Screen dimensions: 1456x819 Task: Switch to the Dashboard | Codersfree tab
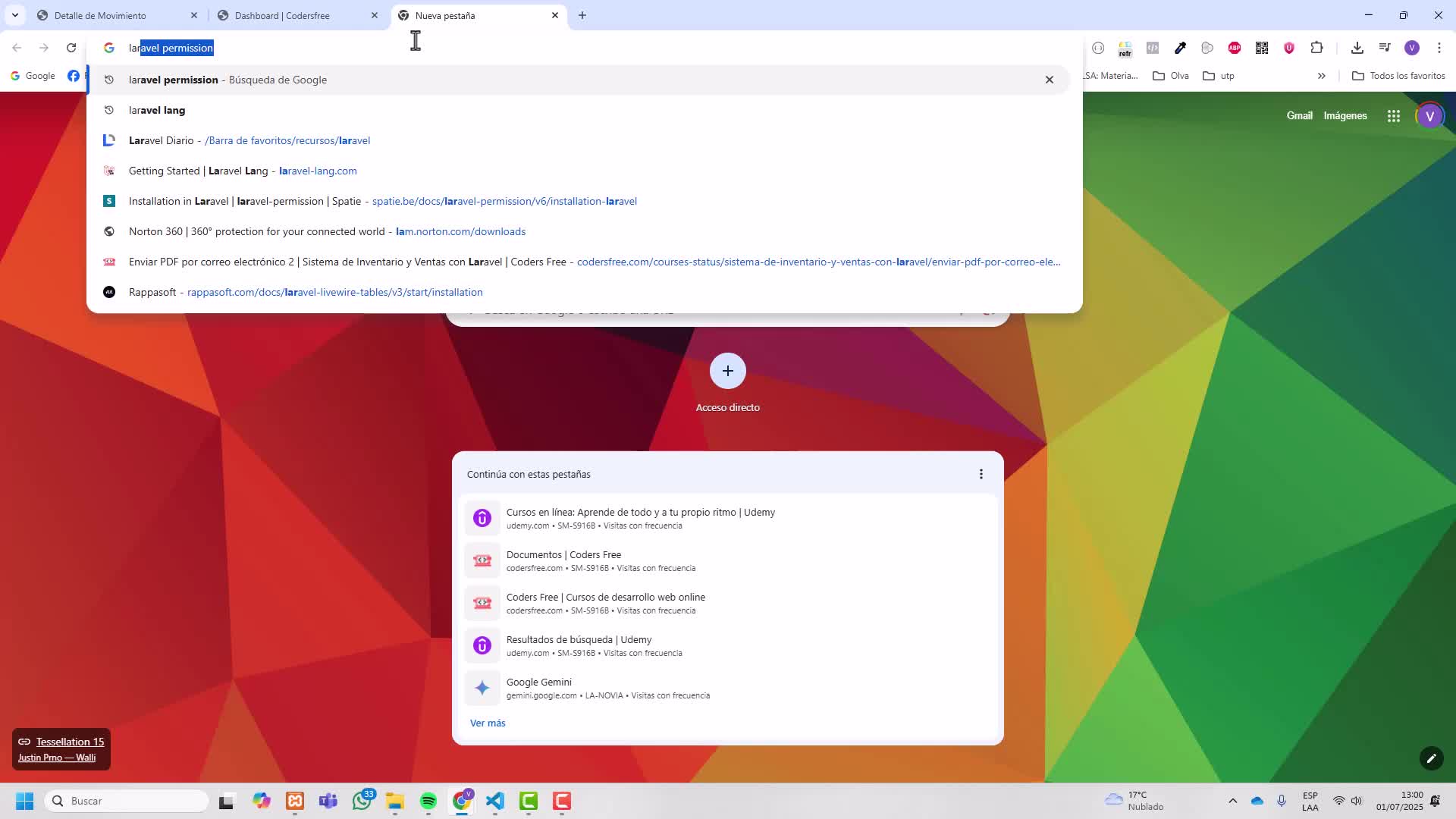tap(298, 15)
